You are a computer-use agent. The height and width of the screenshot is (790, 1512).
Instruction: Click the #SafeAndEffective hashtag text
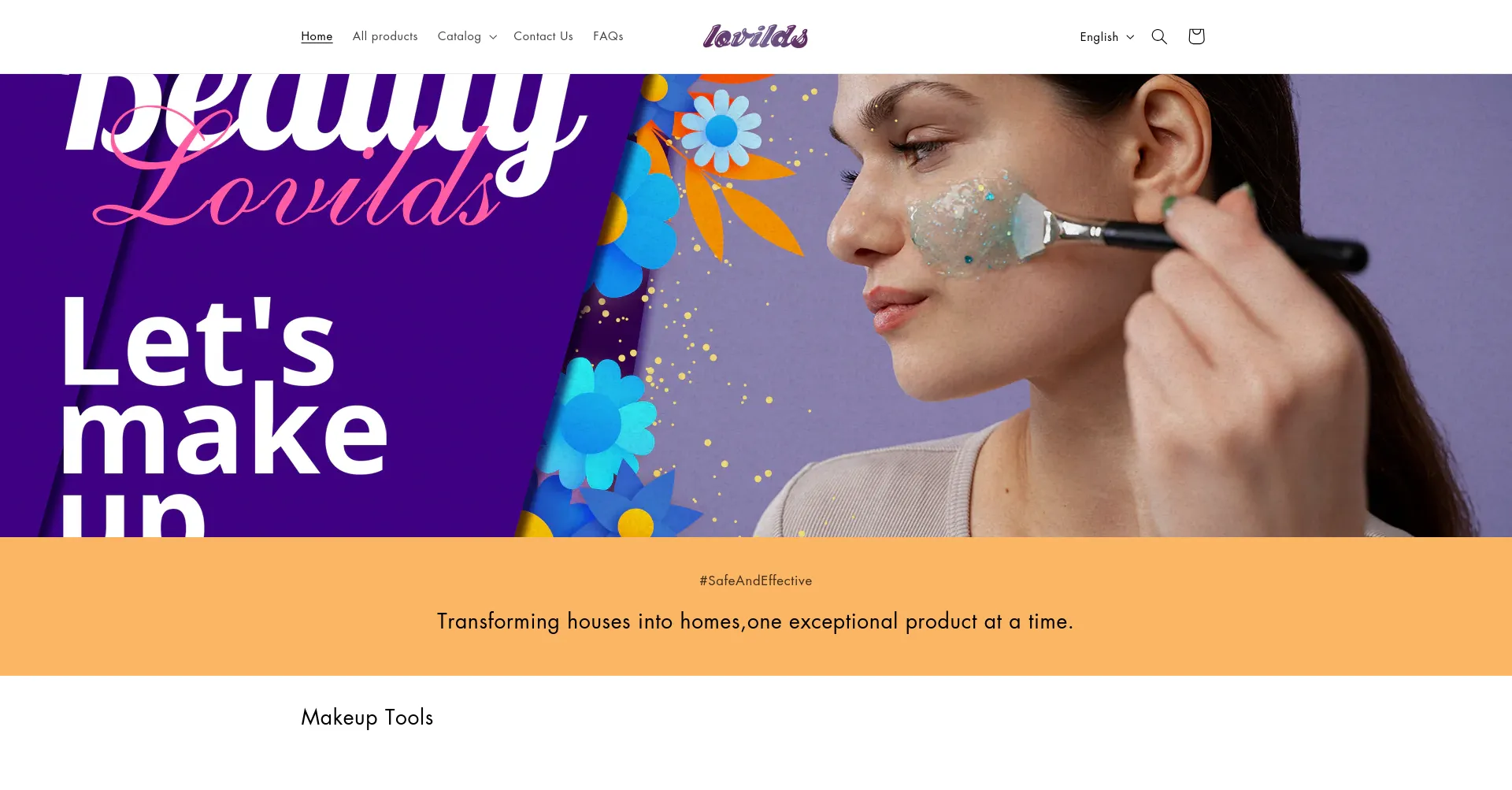click(756, 580)
